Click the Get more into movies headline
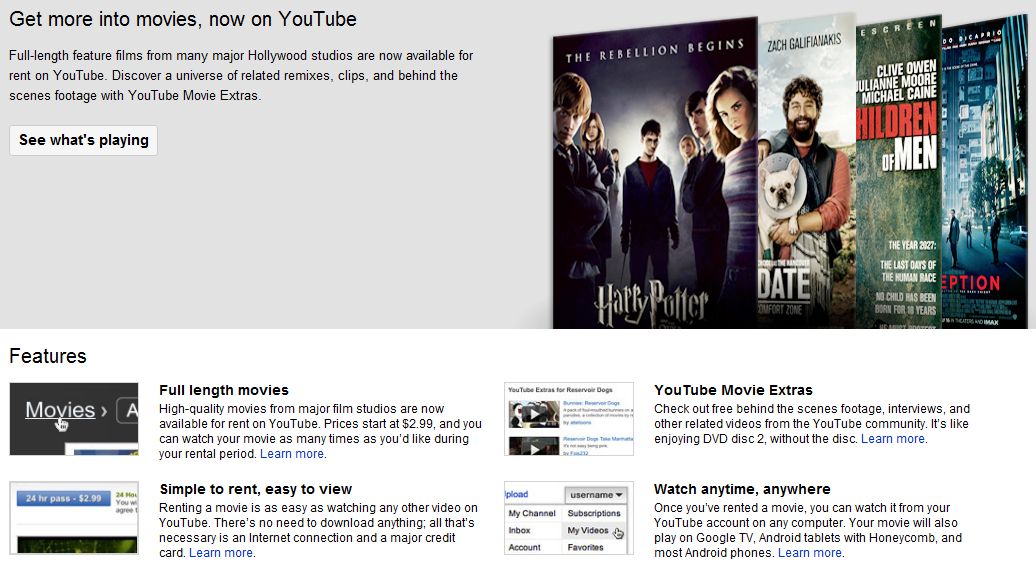The image size is (1036, 564). 183,19
